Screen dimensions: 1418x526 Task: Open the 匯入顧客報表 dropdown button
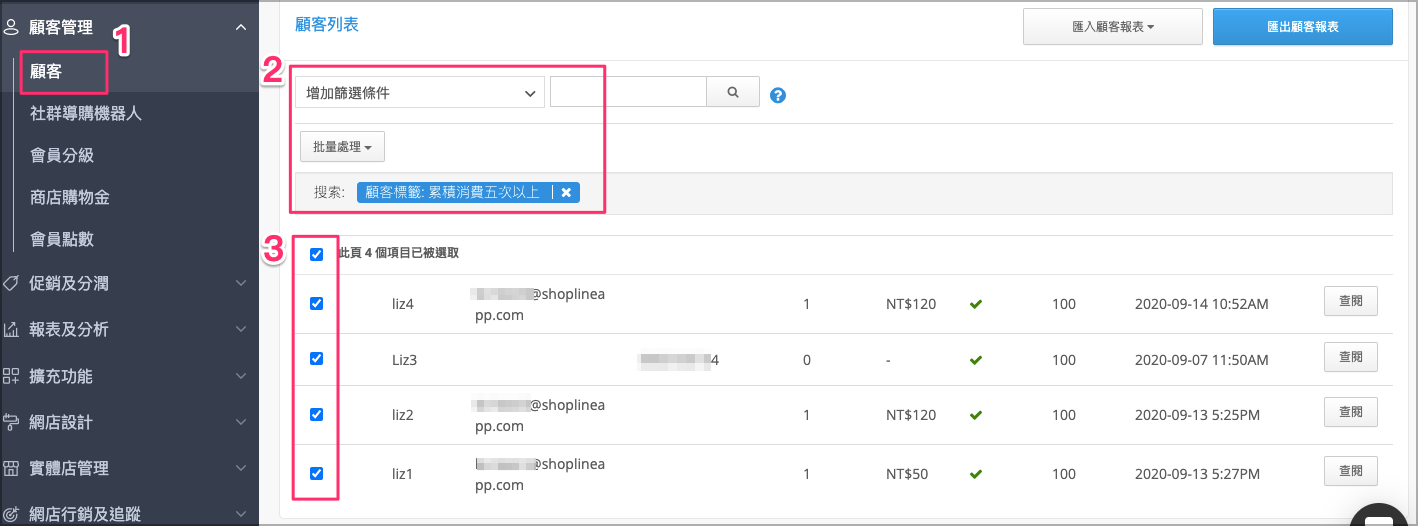[1112, 27]
